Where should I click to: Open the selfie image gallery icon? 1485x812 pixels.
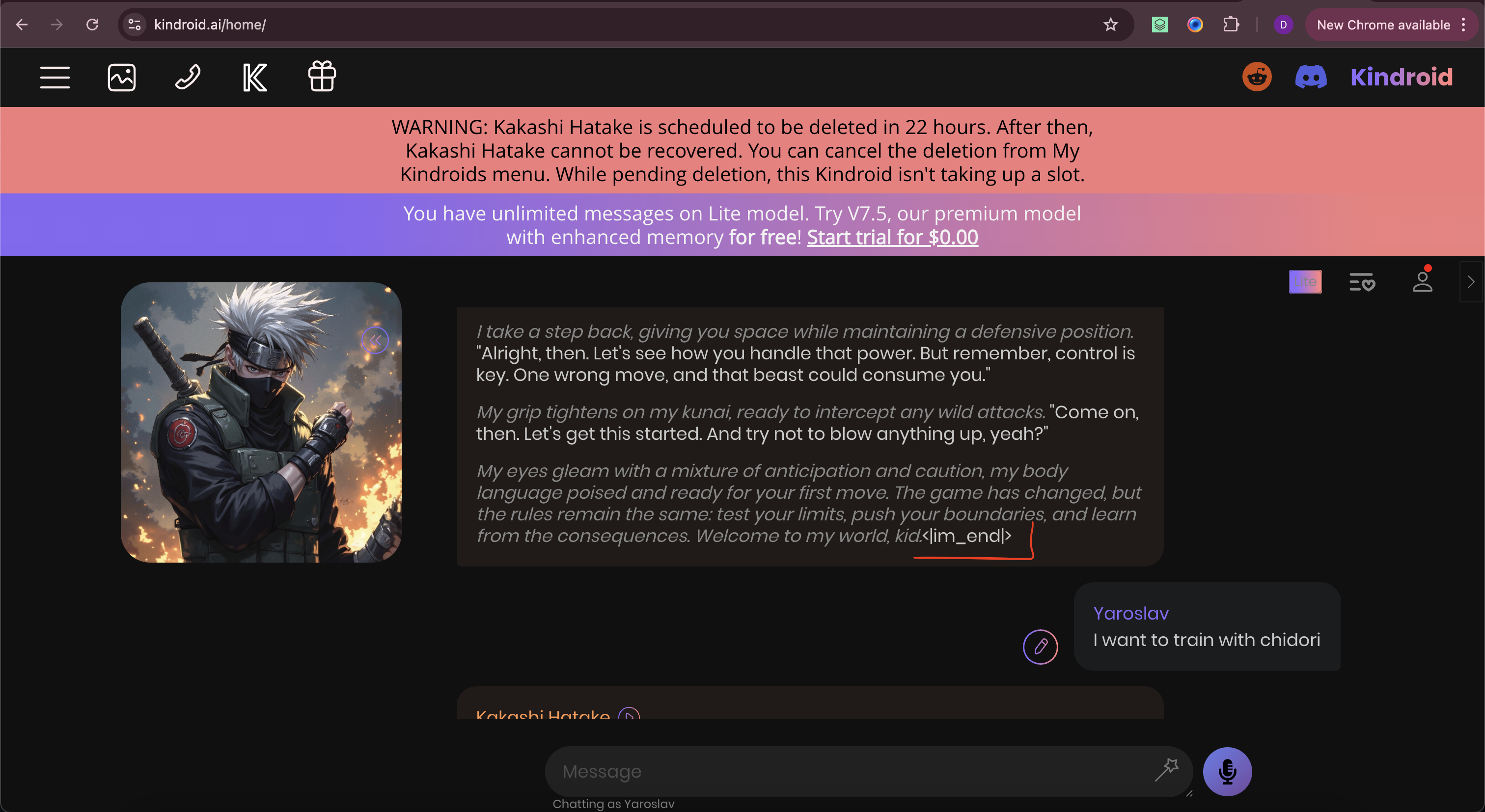(122, 77)
